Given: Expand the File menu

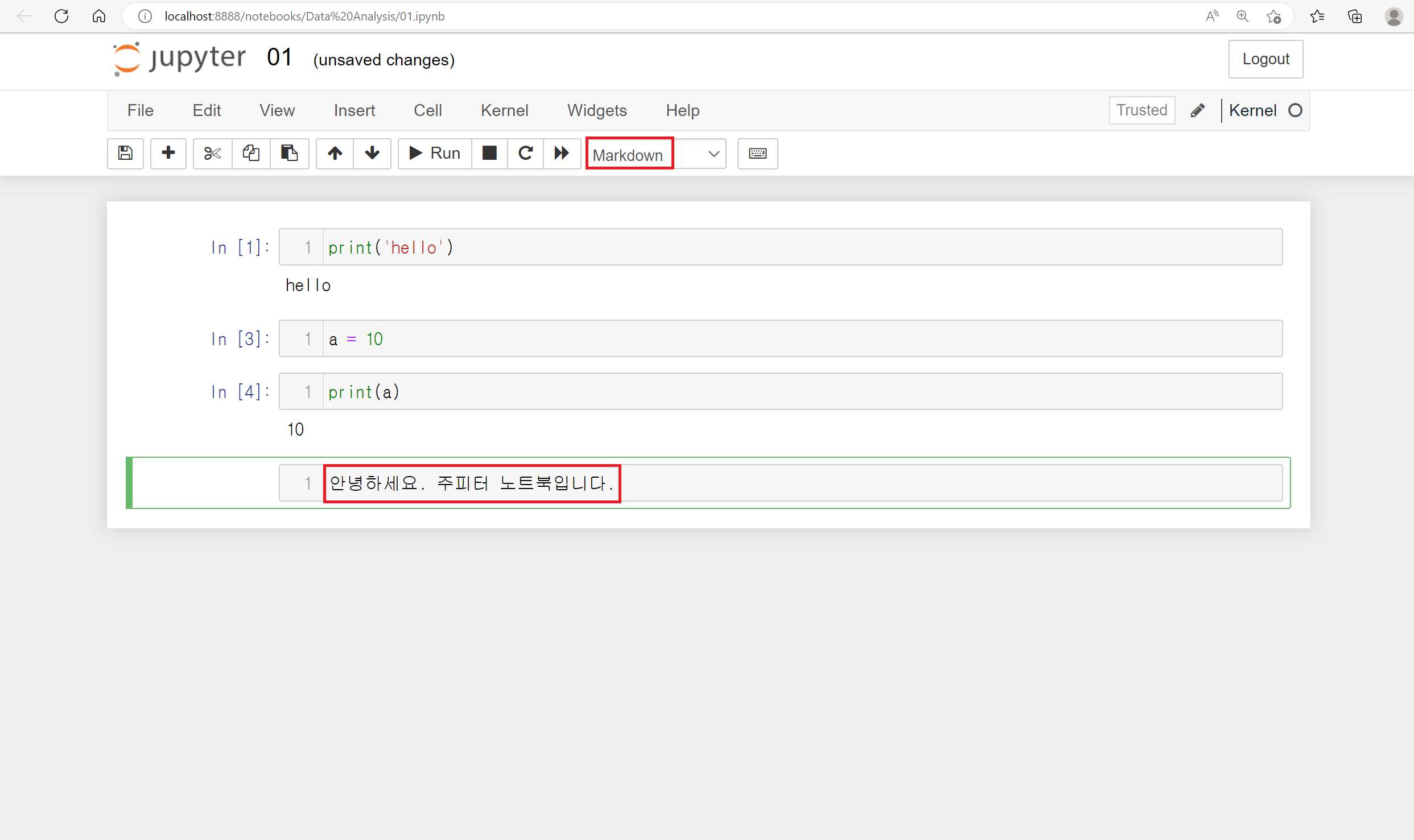Looking at the screenshot, I should pyautogui.click(x=140, y=110).
